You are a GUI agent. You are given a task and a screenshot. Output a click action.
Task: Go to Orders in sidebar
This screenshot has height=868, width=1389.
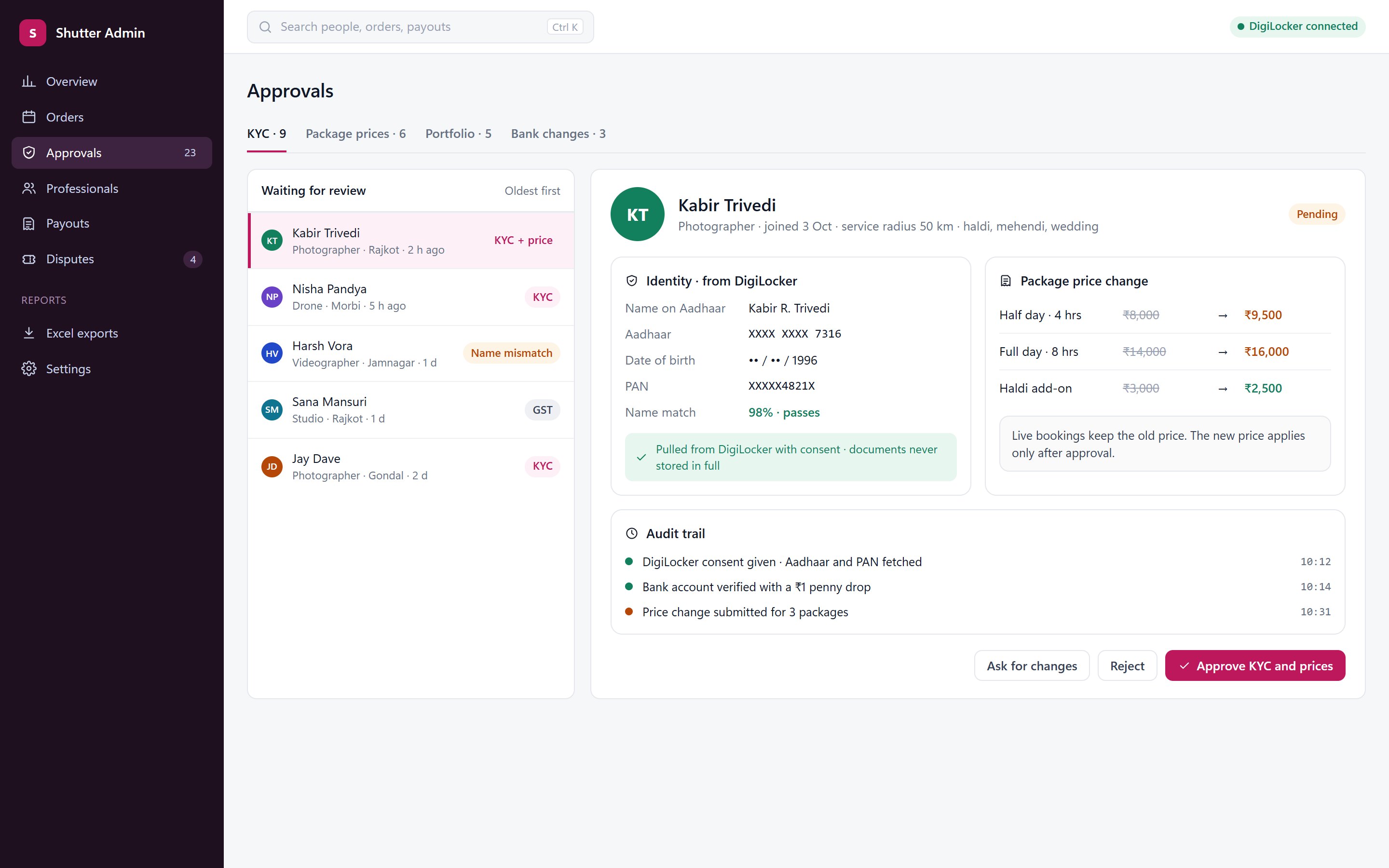coord(112,117)
